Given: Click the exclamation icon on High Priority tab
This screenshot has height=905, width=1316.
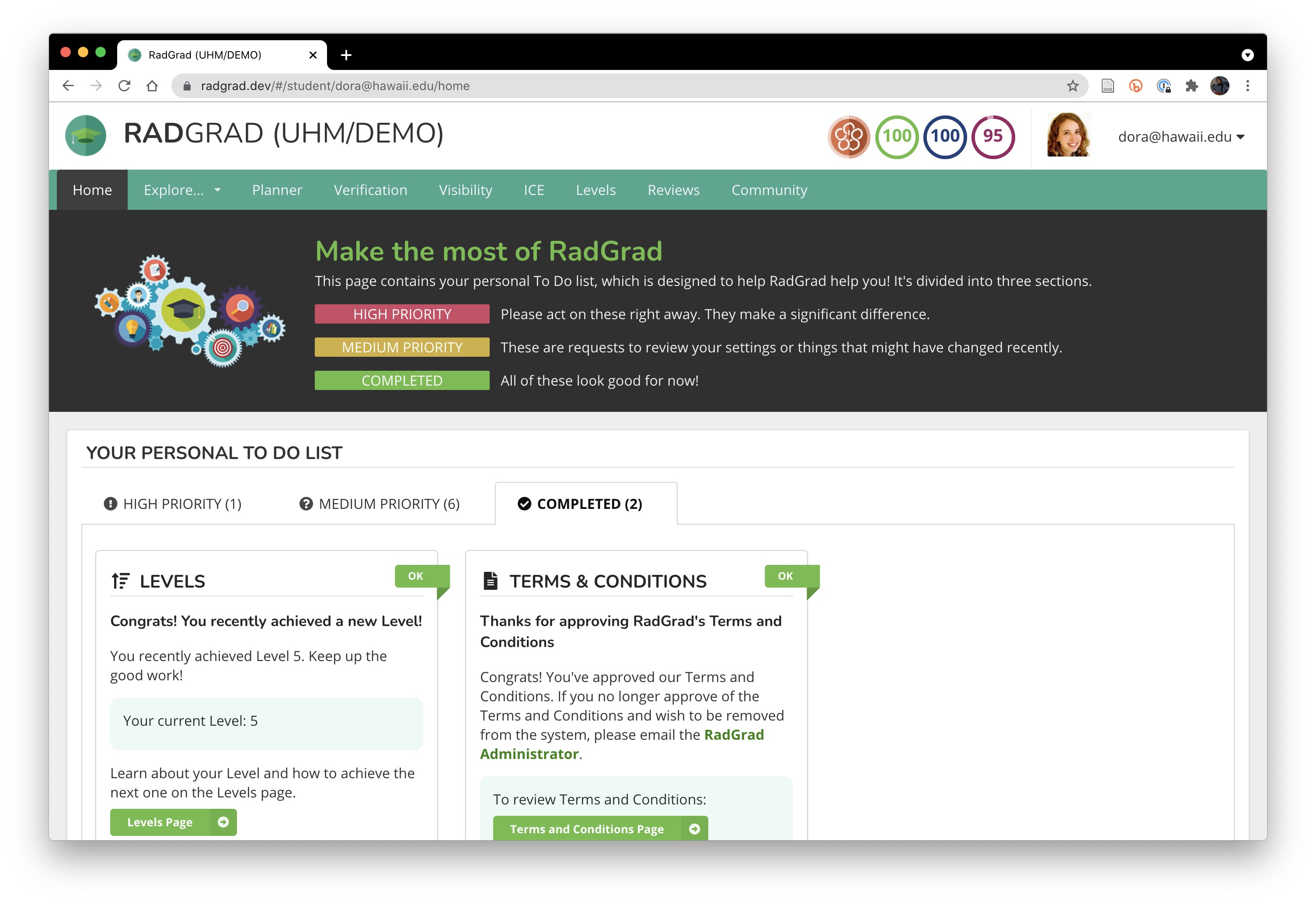Looking at the screenshot, I should [110, 504].
